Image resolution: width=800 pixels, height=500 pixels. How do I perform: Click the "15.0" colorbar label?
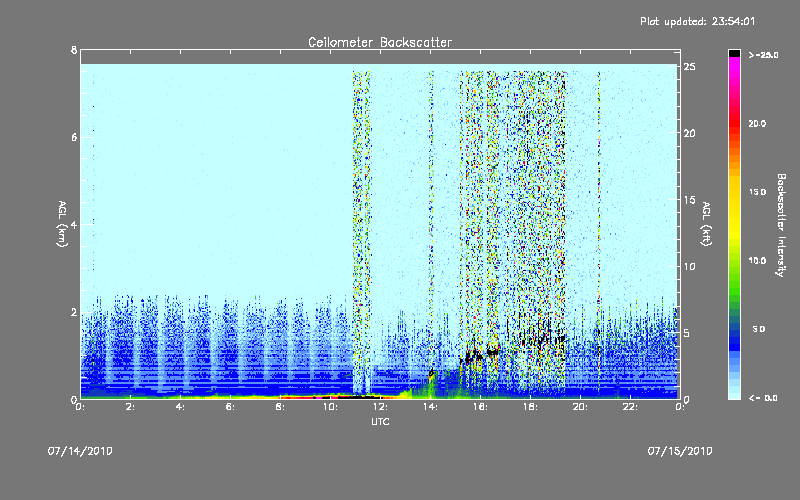757,192
